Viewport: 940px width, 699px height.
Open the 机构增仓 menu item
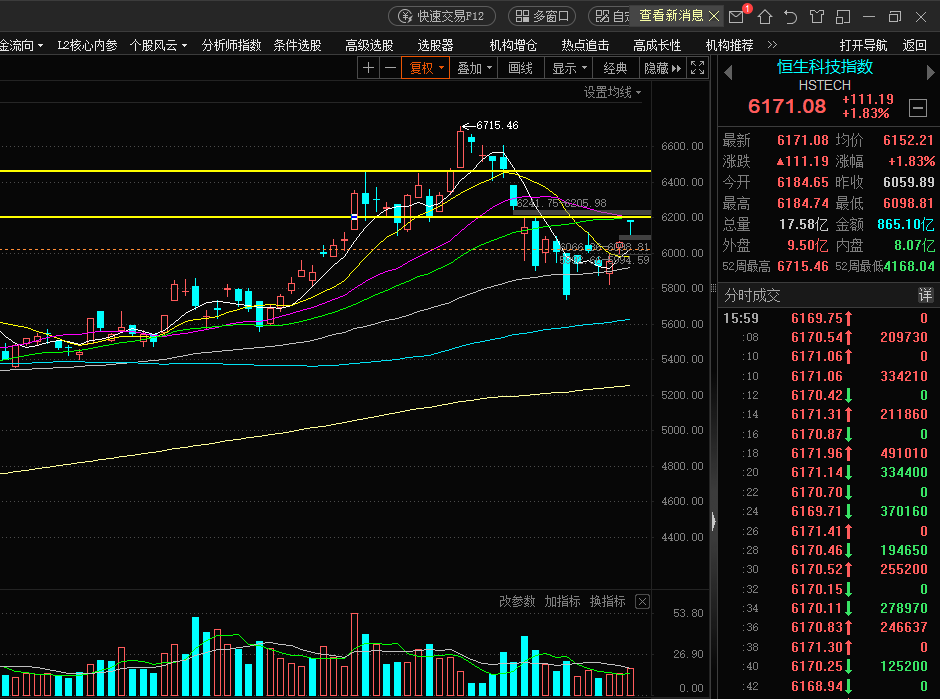tap(513, 46)
